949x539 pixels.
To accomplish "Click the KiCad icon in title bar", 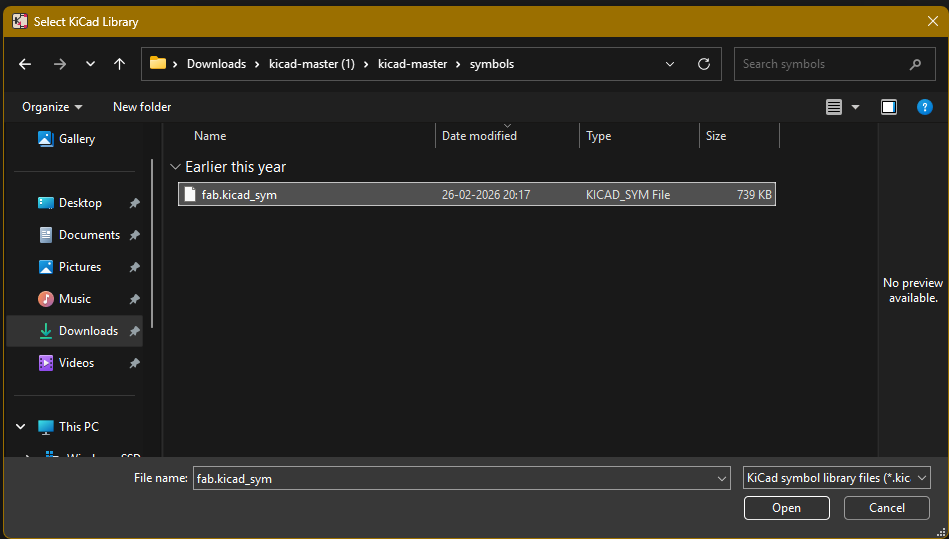I will [19, 22].
